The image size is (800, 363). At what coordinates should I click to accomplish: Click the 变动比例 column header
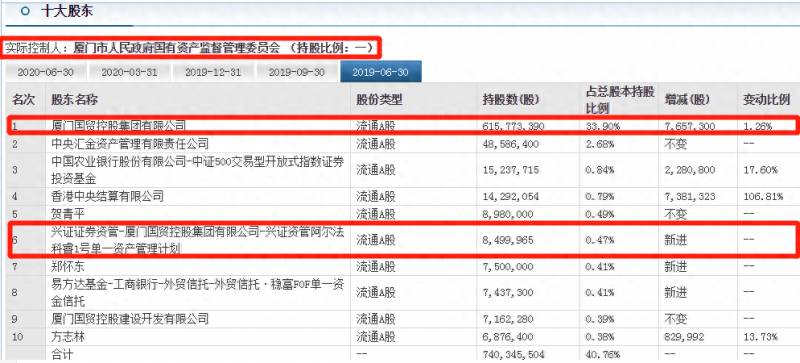click(x=766, y=100)
